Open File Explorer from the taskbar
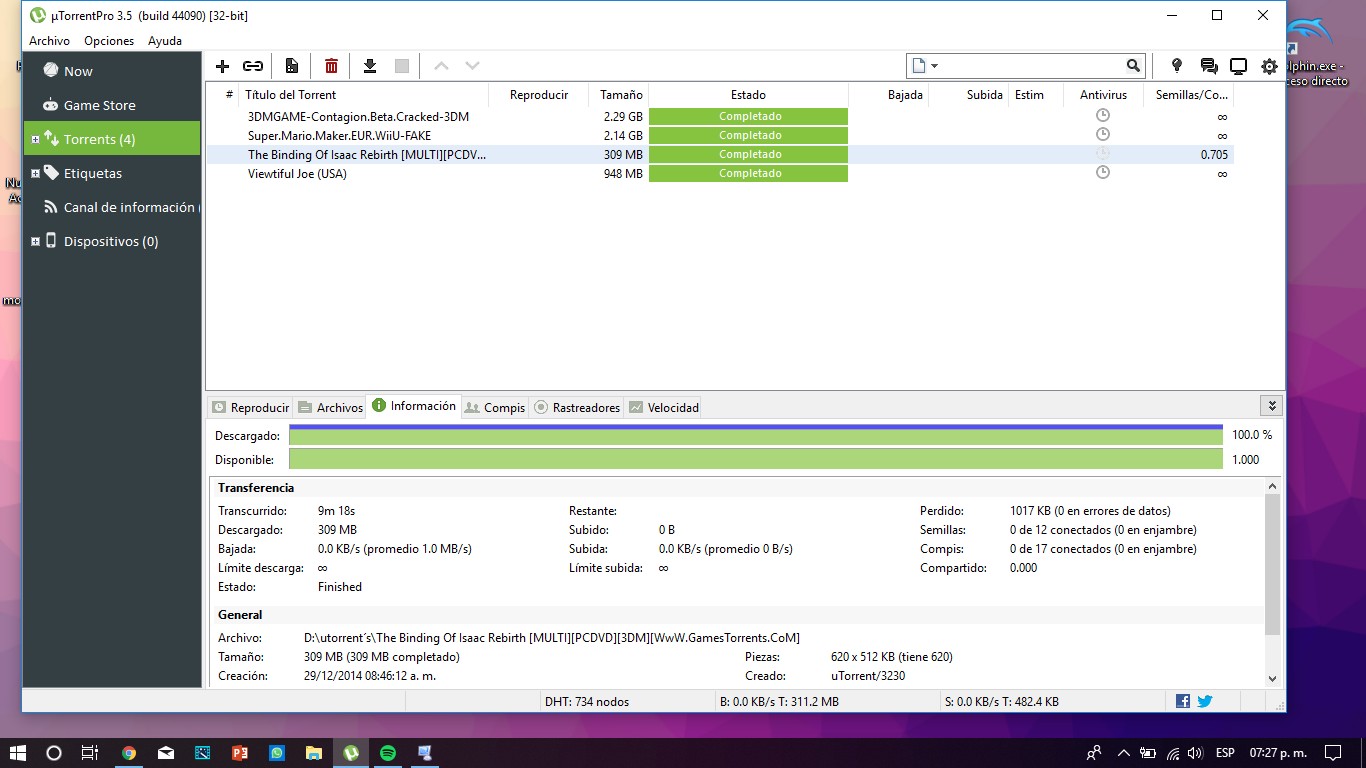The width and height of the screenshot is (1366, 768). [x=314, y=752]
